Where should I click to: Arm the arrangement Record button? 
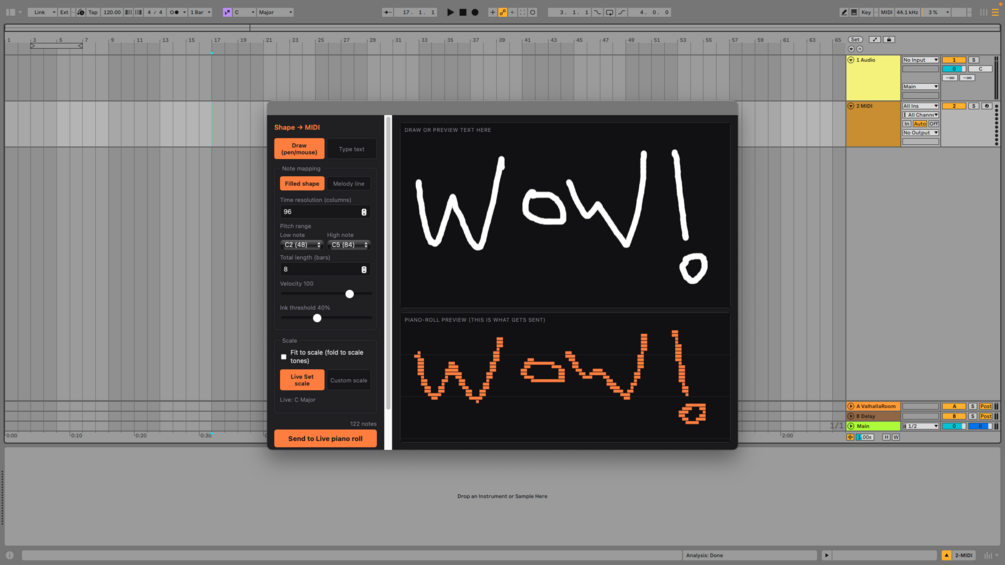pyautogui.click(x=475, y=12)
